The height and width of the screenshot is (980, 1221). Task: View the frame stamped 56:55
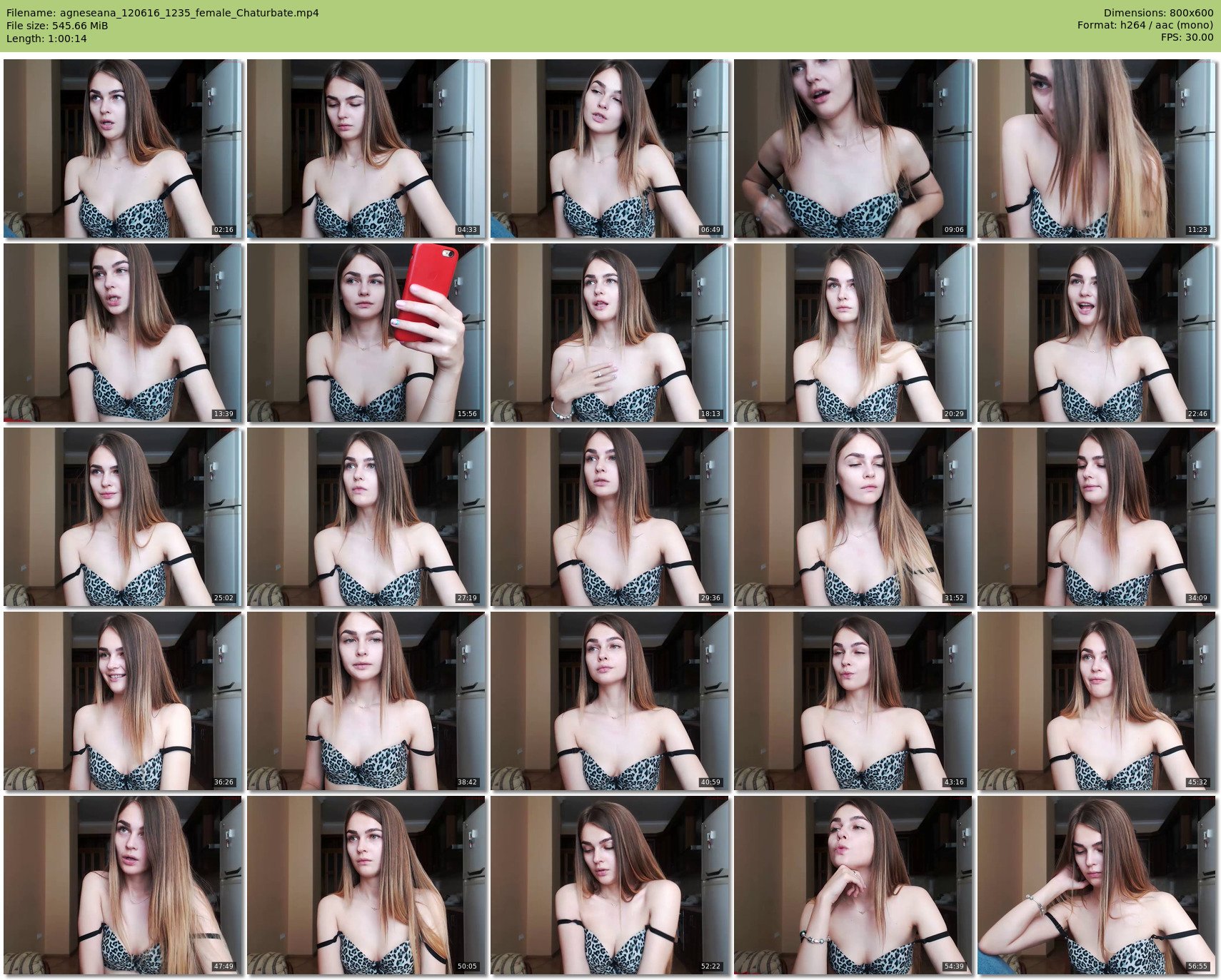1097,885
